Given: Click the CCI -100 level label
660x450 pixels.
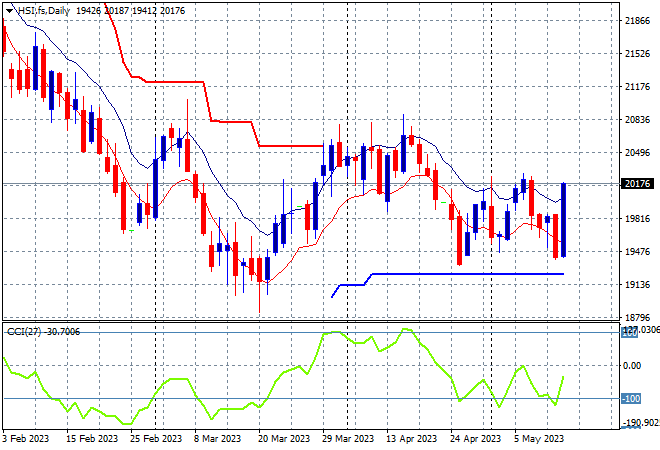Looking at the screenshot, I should click(631, 399).
